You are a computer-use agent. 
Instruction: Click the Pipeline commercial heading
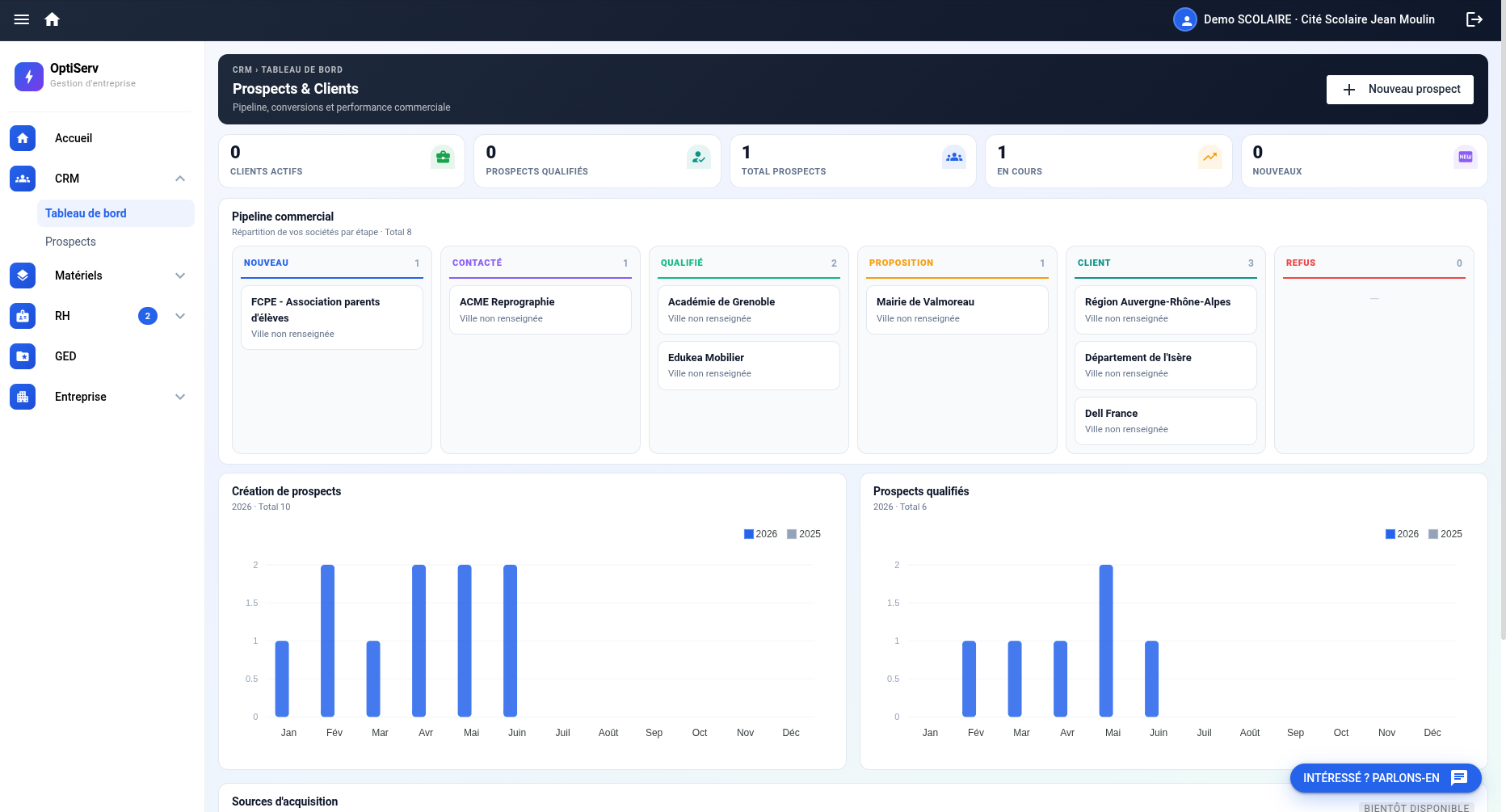pyautogui.click(x=283, y=217)
